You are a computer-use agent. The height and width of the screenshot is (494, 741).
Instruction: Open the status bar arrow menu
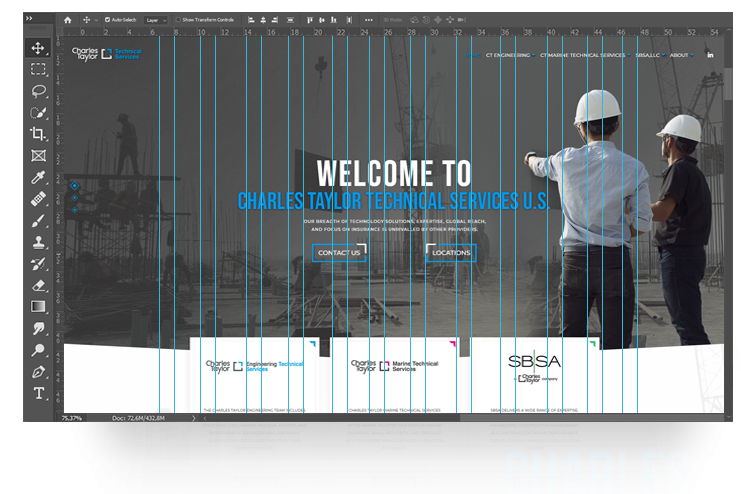[x=193, y=418]
